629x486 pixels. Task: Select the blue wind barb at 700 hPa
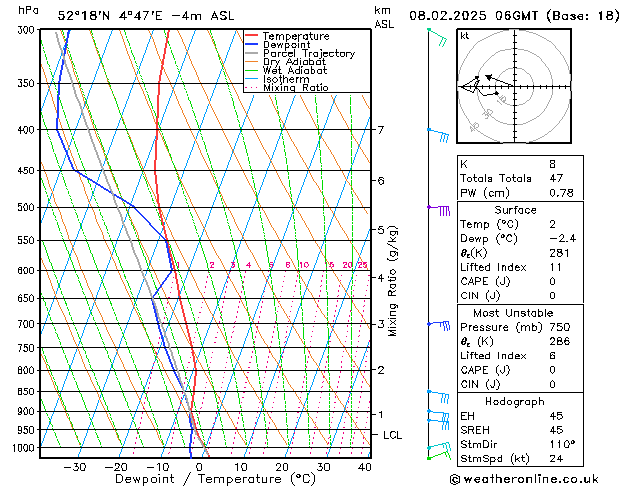coord(439,325)
